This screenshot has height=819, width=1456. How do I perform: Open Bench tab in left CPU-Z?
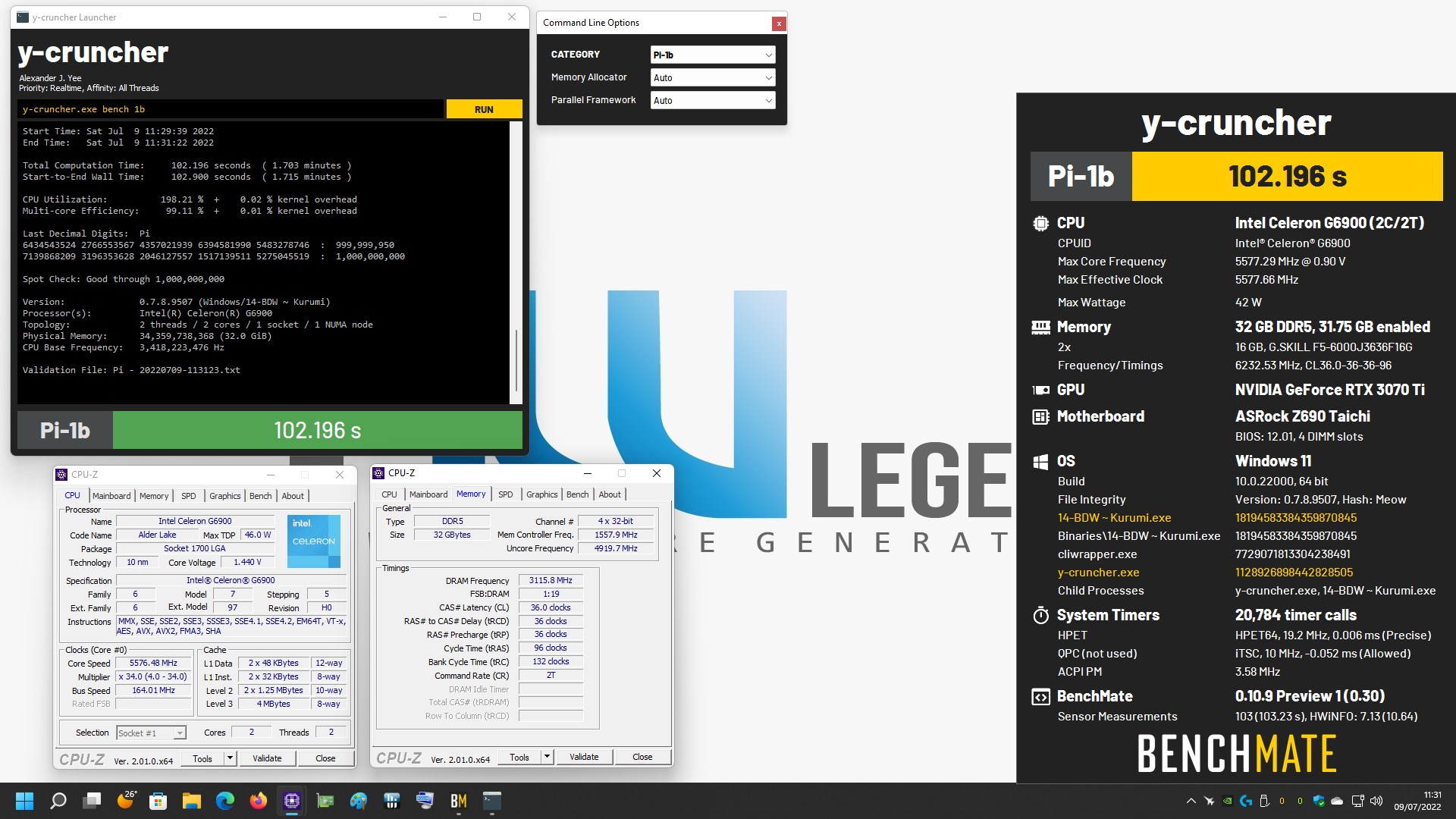[x=260, y=496]
